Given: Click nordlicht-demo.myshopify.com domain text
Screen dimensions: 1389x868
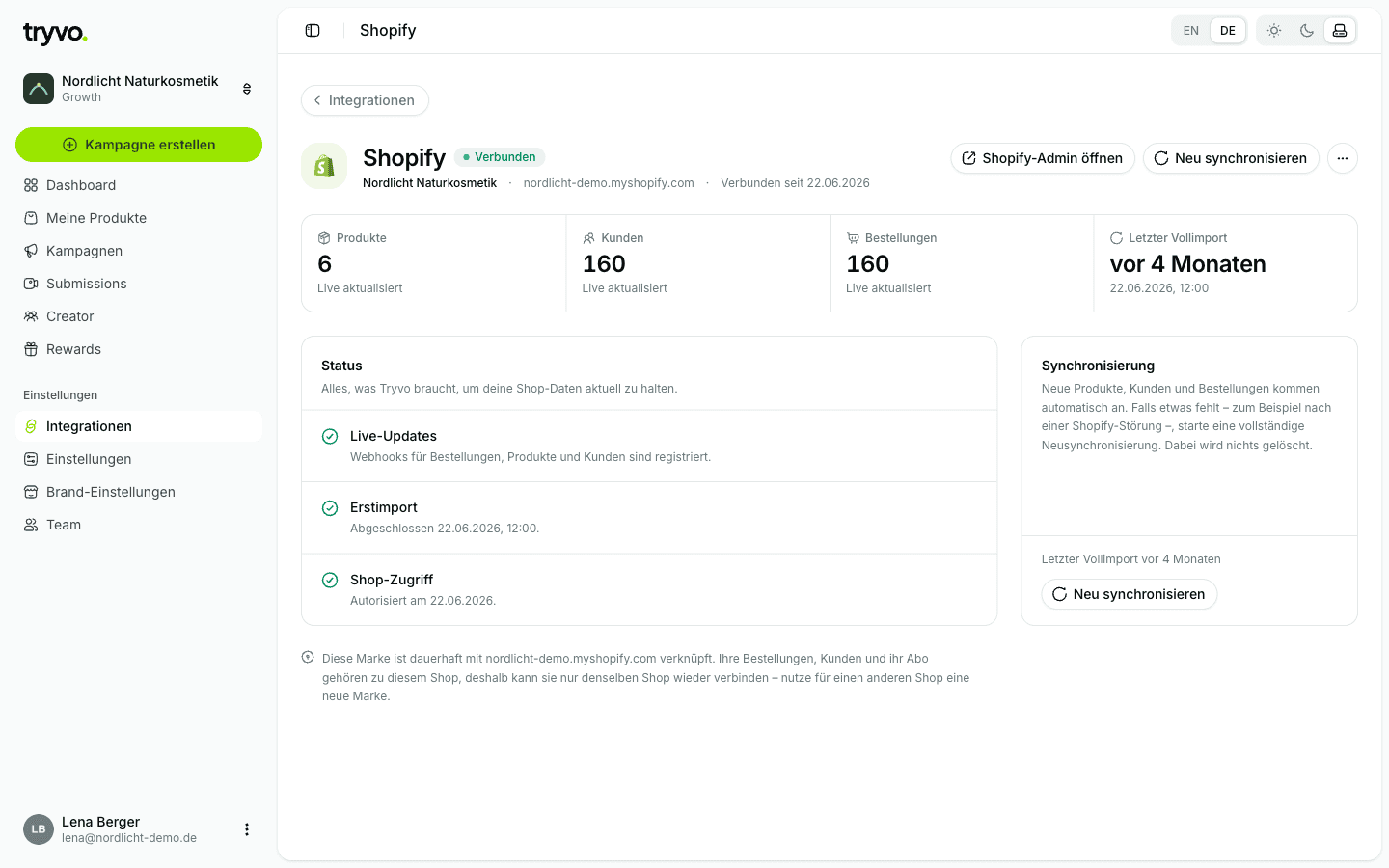Looking at the screenshot, I should pos(609,183).
